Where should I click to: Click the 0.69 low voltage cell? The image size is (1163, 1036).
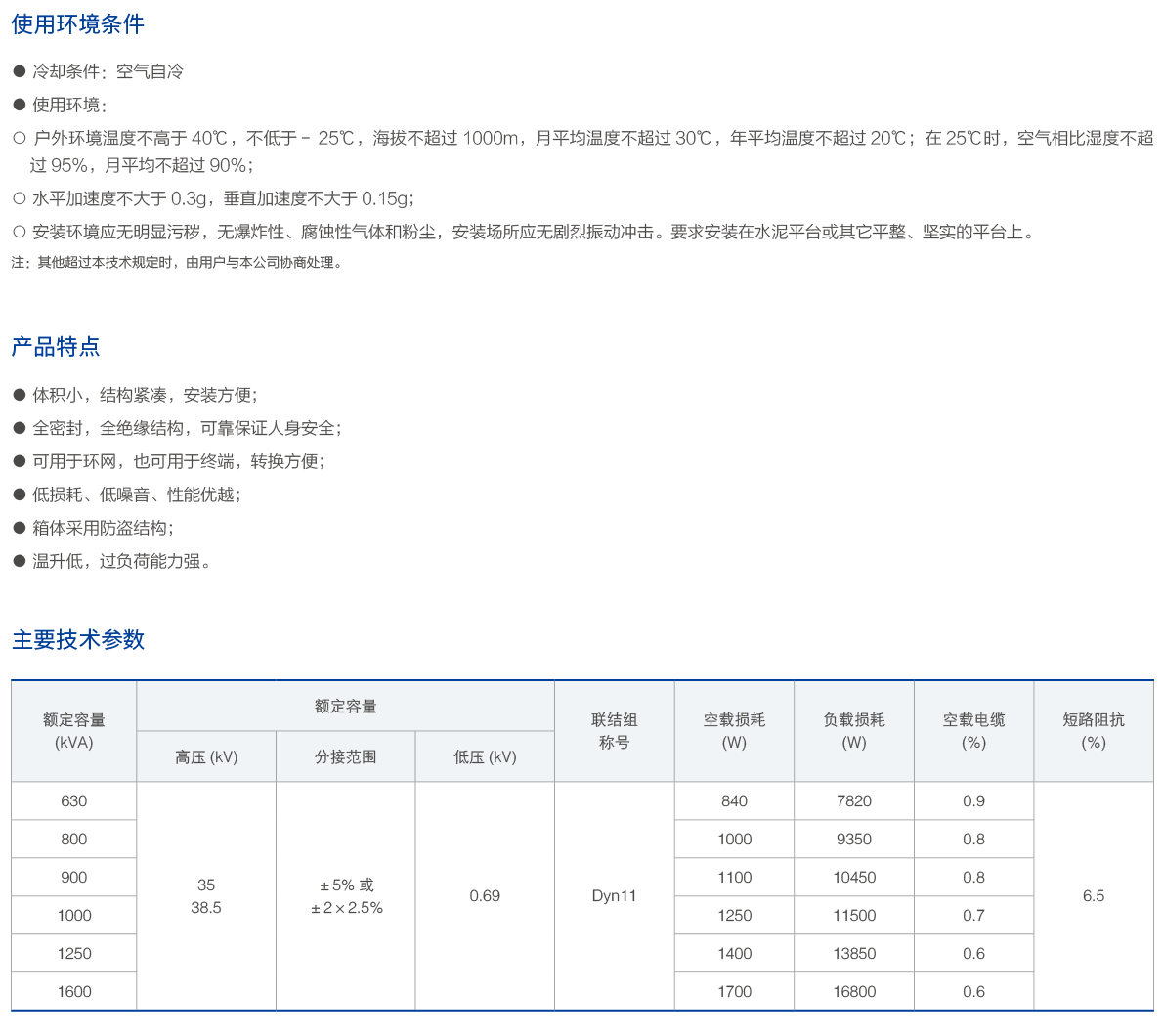pos(485,896)
